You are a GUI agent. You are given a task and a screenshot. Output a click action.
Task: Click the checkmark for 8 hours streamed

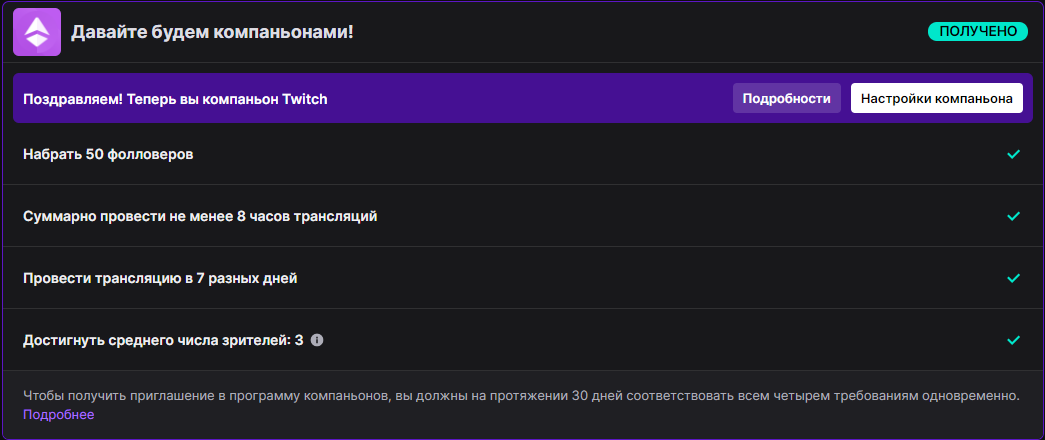tap(1013, 216)
